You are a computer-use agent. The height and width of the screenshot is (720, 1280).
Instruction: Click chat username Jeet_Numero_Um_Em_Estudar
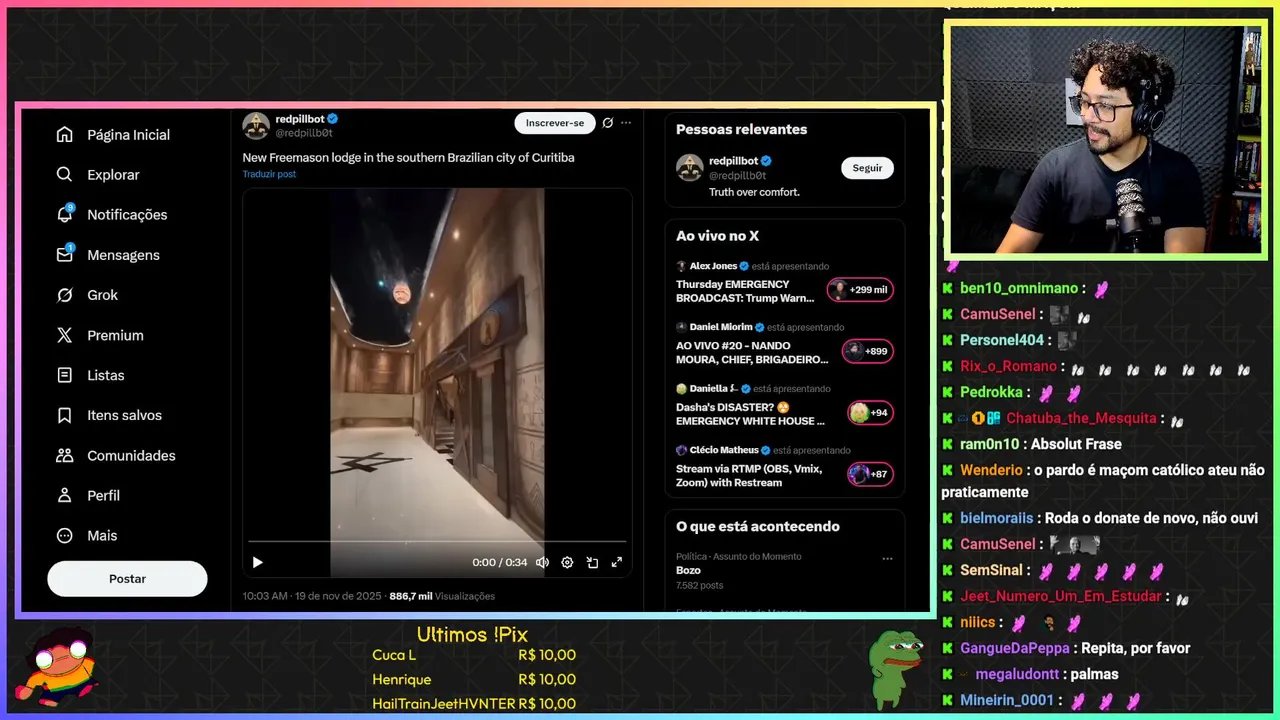(x=1061, y=596)
